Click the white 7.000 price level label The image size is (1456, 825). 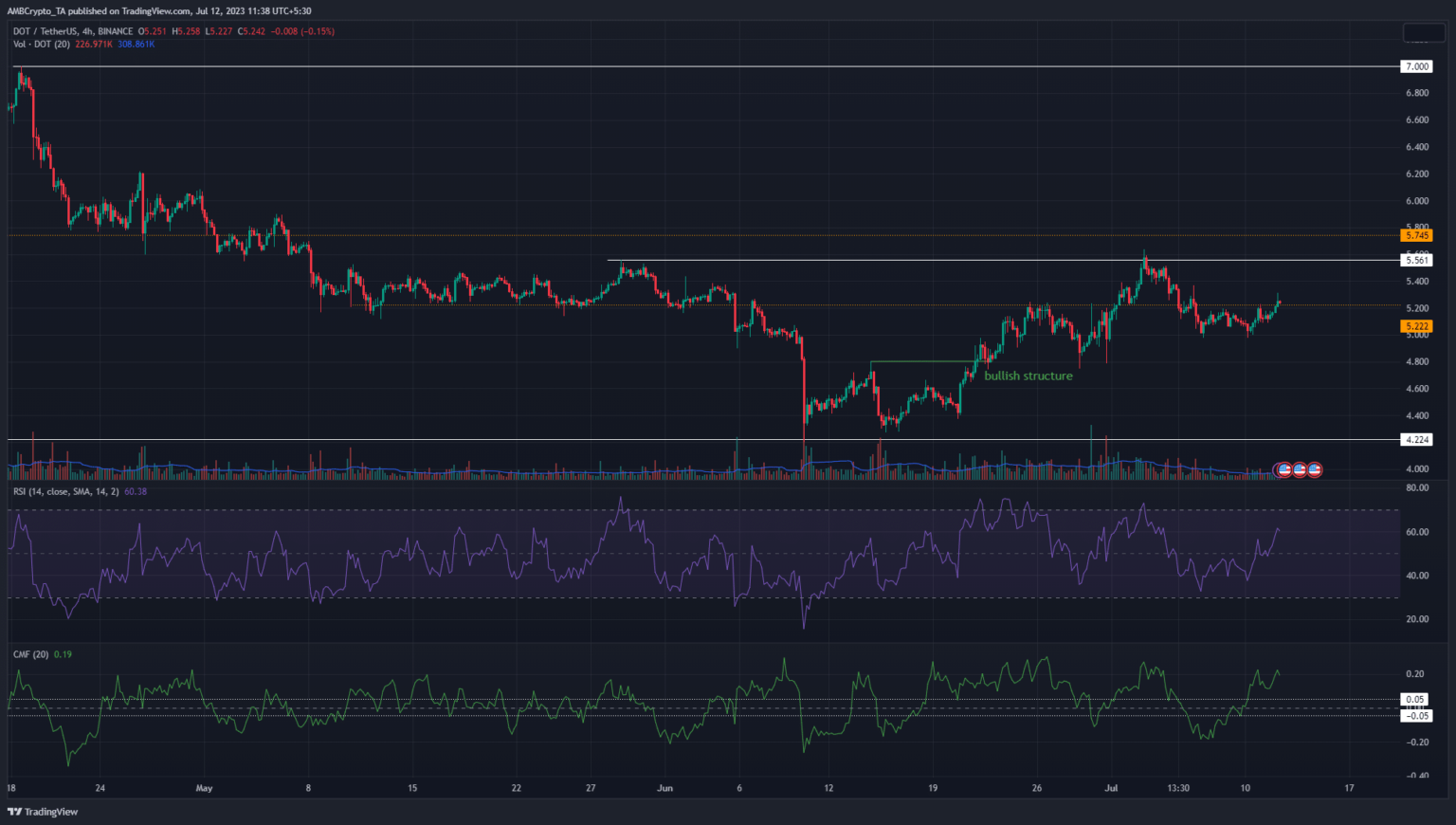coord(1416,66)
